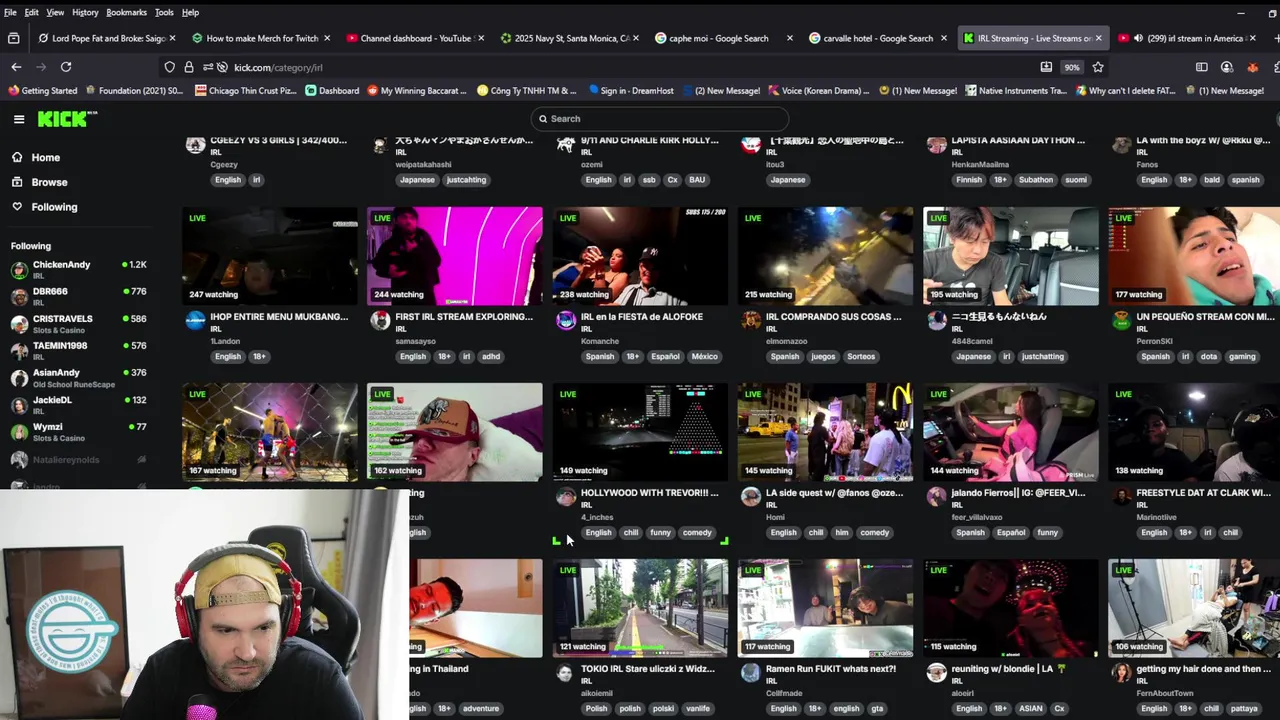Open FIRST IRL STREAM EXPLORING thumbnail

click(455, 256)
